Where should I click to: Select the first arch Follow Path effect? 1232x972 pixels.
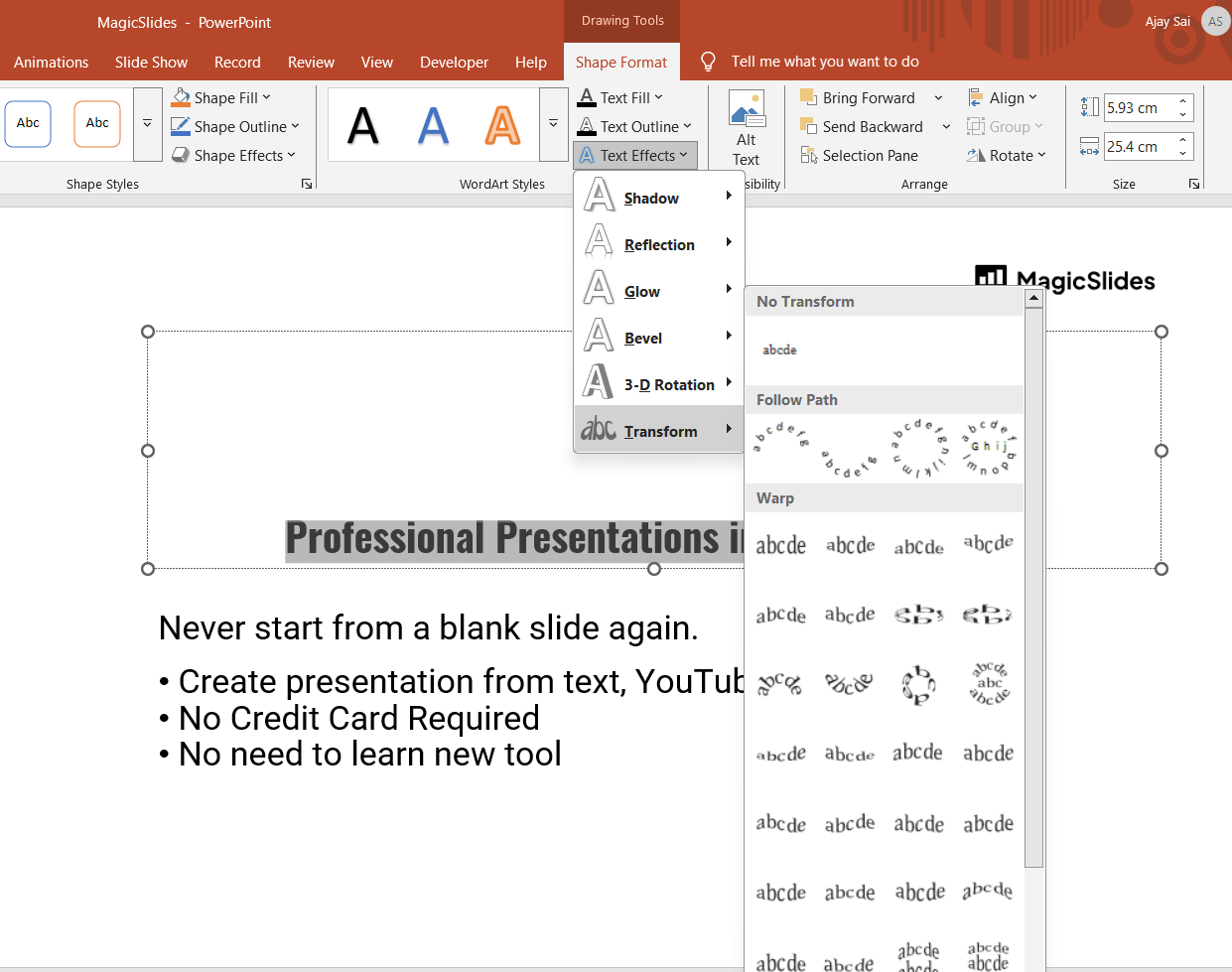pyautogui.click(x=780, y=437)
